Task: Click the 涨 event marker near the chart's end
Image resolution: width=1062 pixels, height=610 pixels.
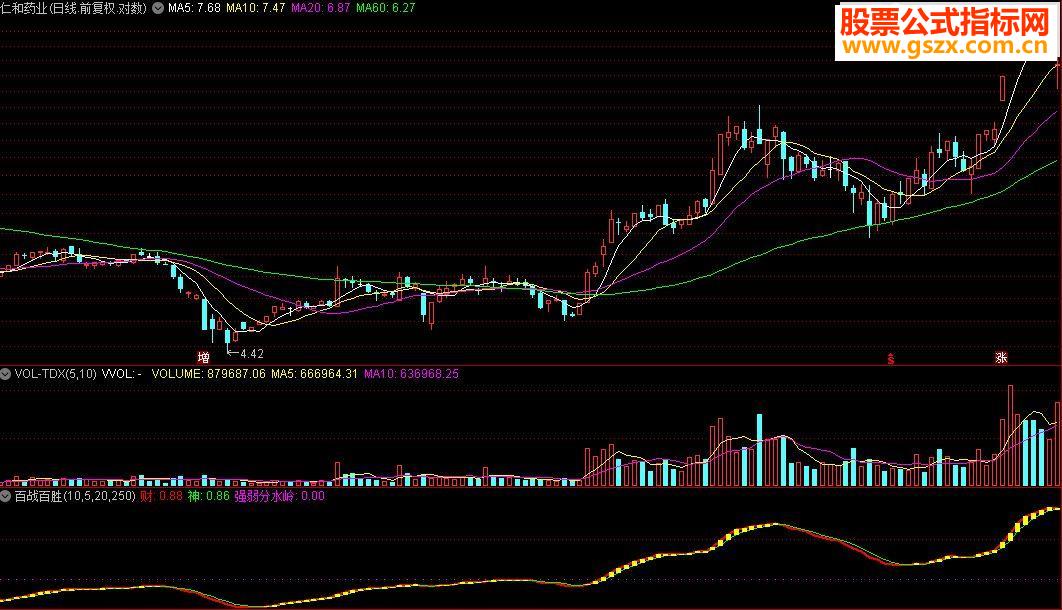Action: pyautogui.click(x=1001, y=357)
